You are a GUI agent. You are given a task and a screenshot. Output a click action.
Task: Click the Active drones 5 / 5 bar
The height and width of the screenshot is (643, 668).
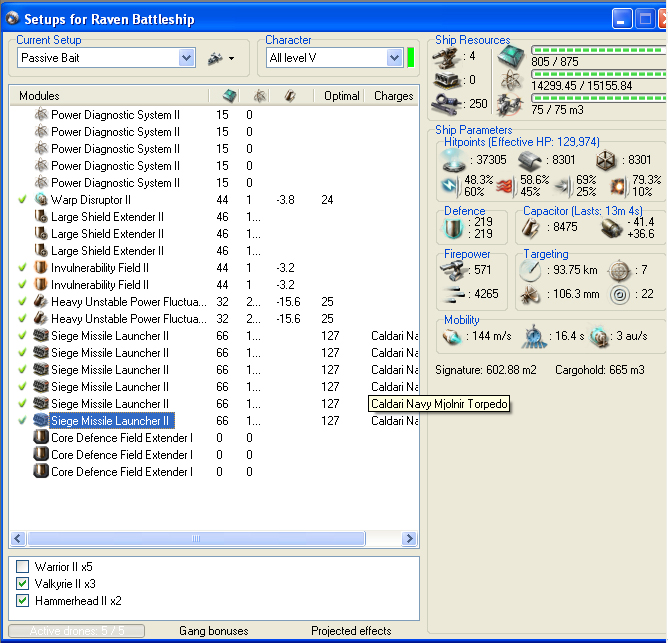point(77,631)
